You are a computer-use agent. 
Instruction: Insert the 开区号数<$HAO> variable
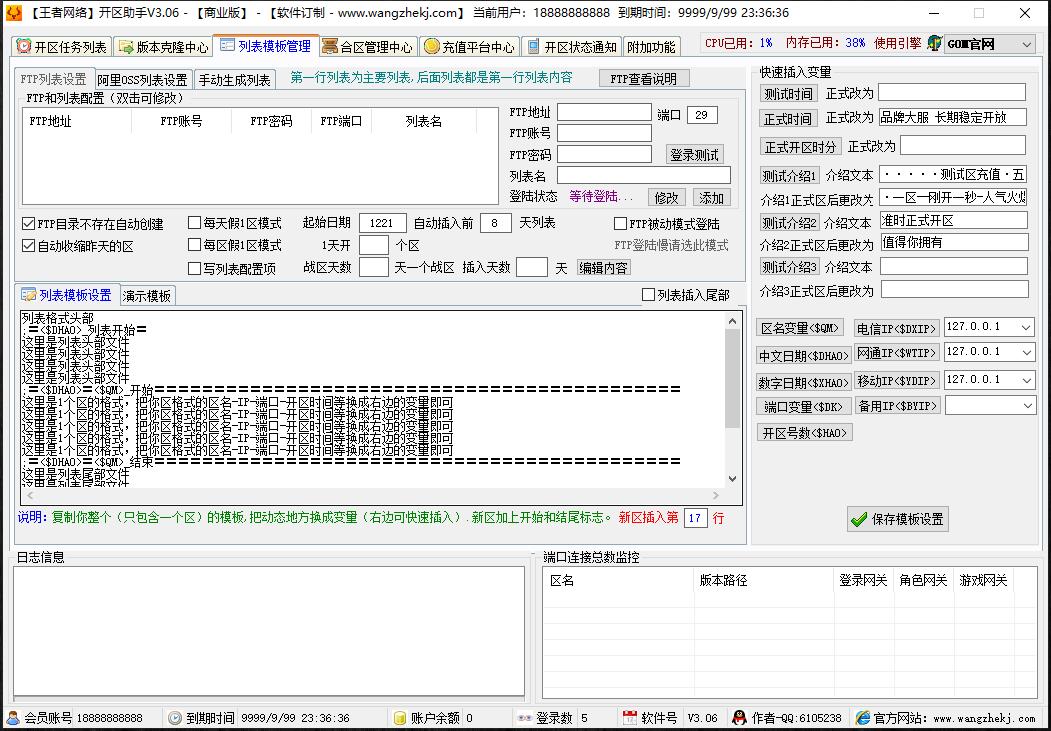(804, 432)
